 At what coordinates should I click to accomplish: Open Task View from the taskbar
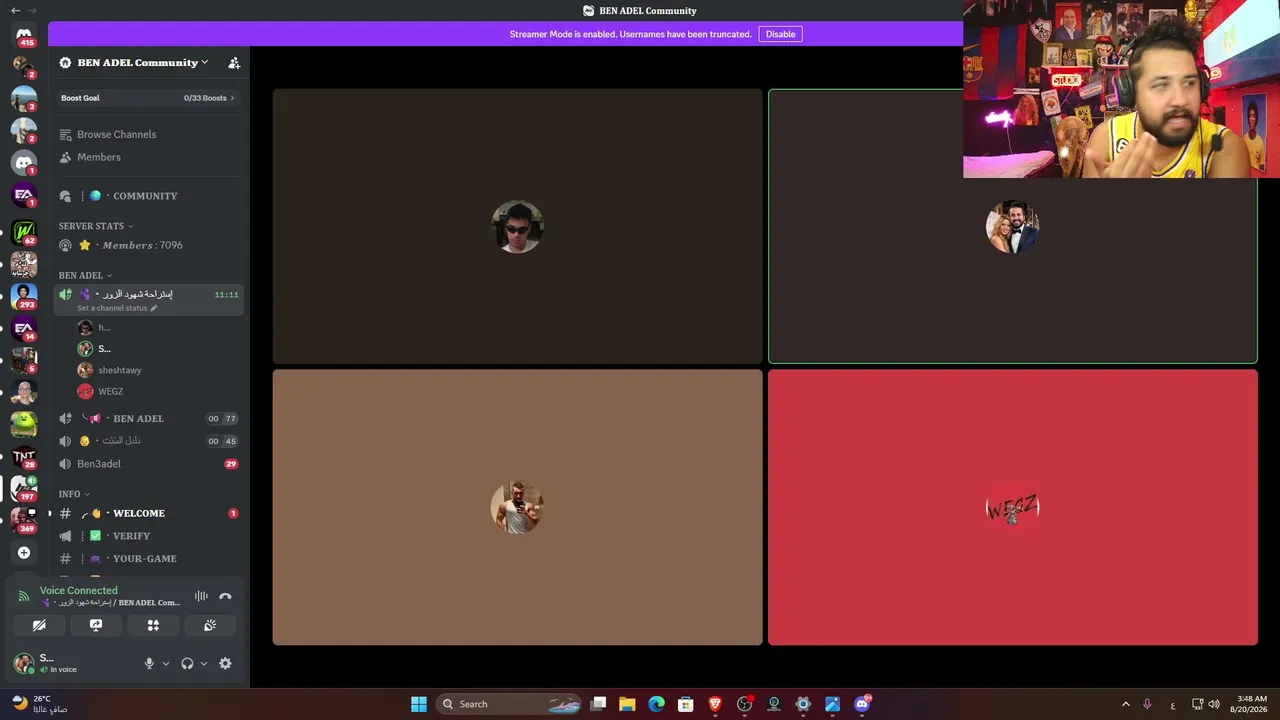[x=598, y=704]
